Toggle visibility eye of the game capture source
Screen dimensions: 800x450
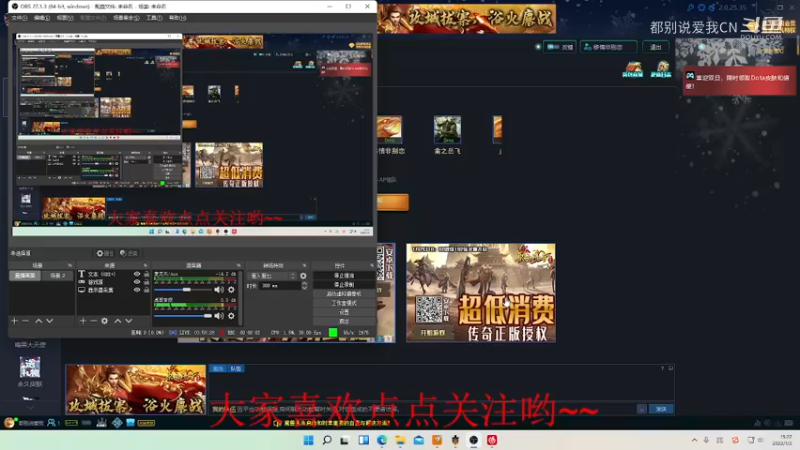[x=137, y=282]
